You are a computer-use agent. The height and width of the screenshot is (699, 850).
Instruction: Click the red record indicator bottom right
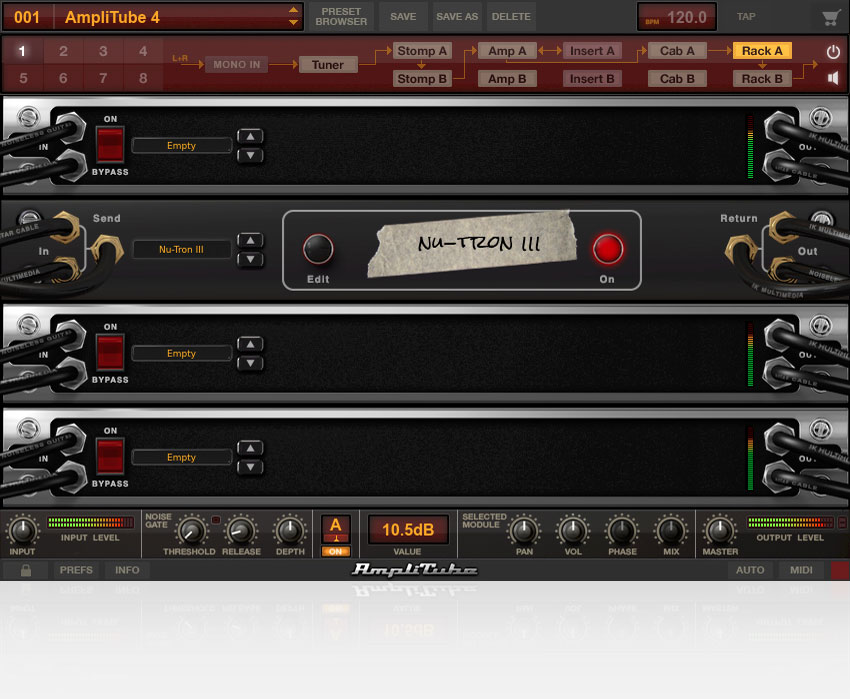point(840,570)
